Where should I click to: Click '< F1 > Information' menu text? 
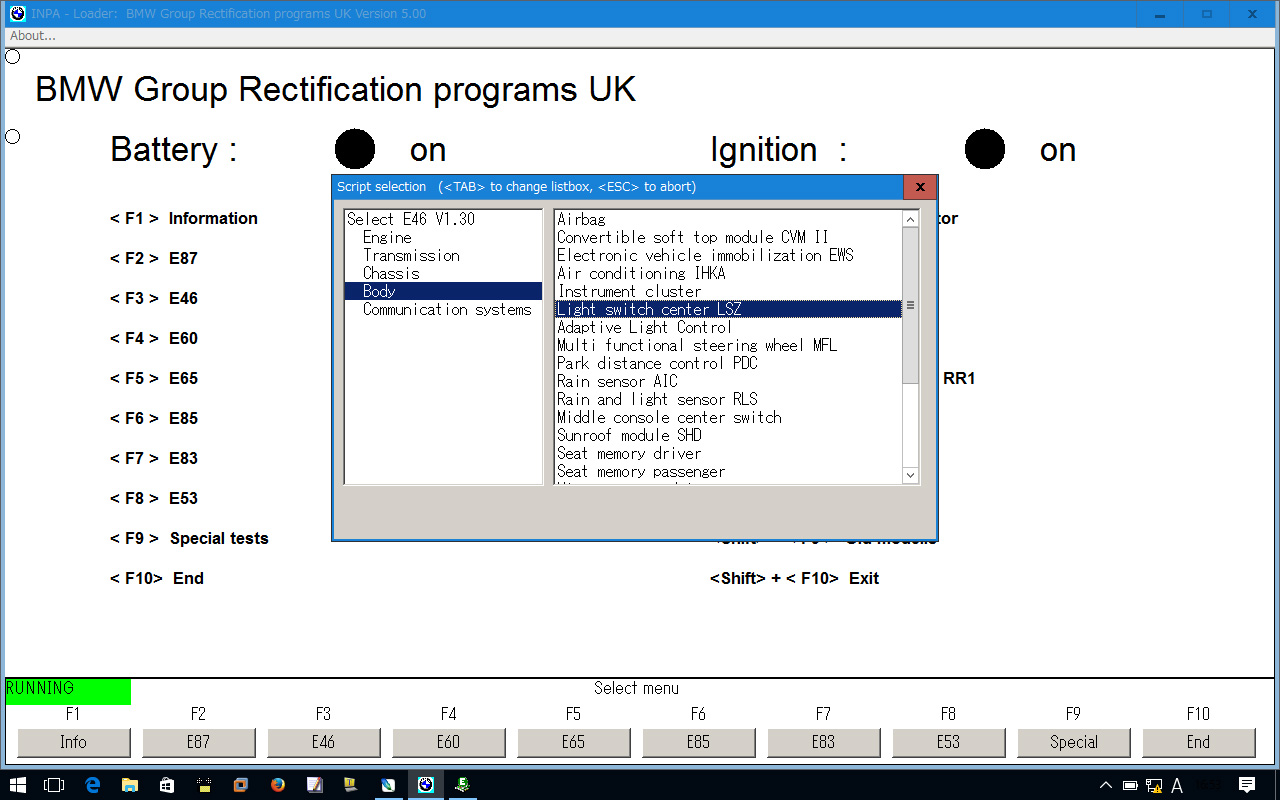(184, 218)
